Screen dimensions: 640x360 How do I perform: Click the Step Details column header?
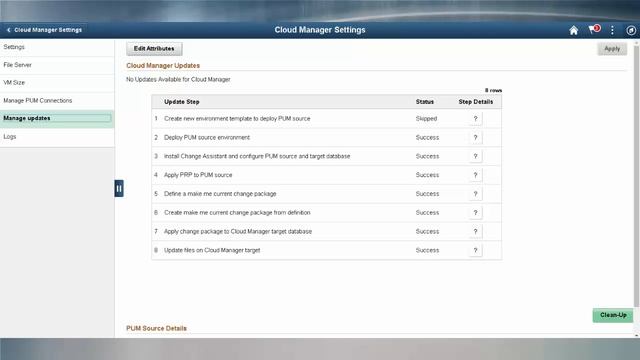point(476,102)
